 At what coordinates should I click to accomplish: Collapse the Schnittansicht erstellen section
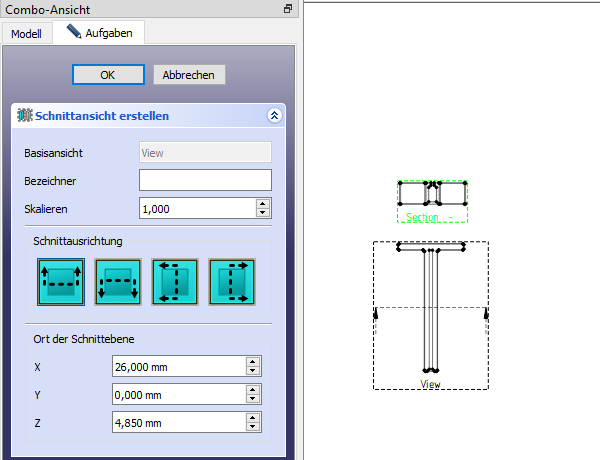pyautogui.click(x=275, y=116)
